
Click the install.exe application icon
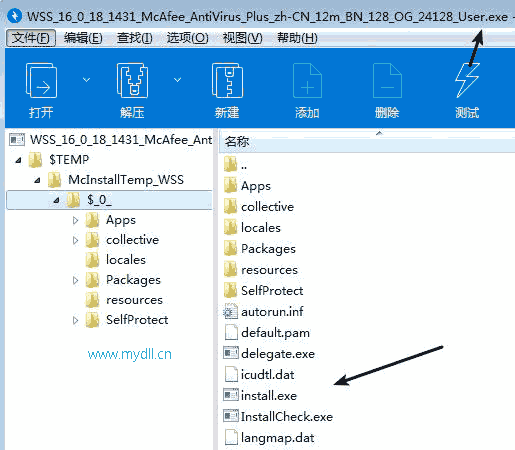pos(231,395)
